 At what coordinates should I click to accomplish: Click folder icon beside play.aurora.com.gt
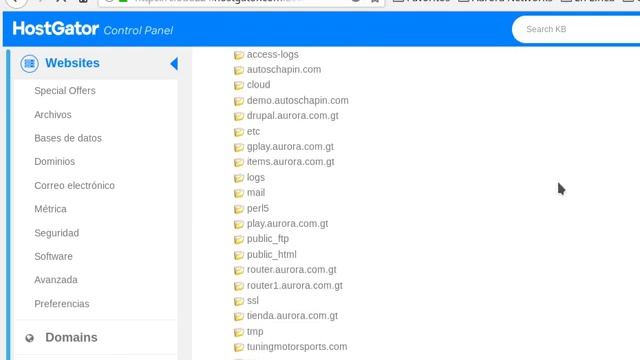239,224
